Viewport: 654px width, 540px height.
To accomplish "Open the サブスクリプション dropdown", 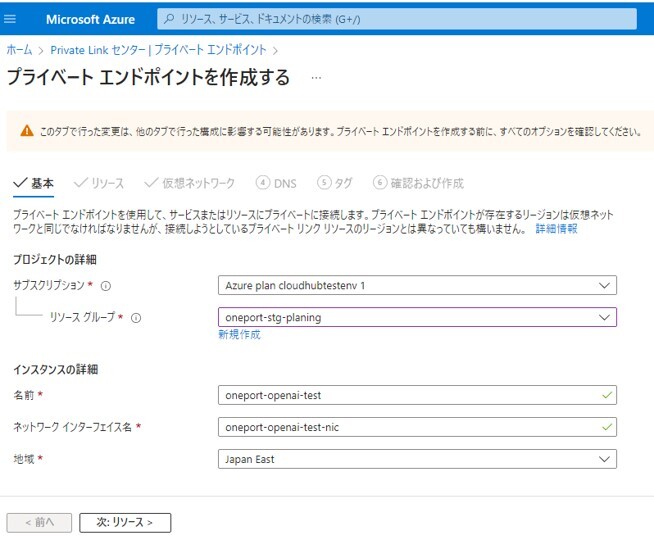I will coord(417,285).
